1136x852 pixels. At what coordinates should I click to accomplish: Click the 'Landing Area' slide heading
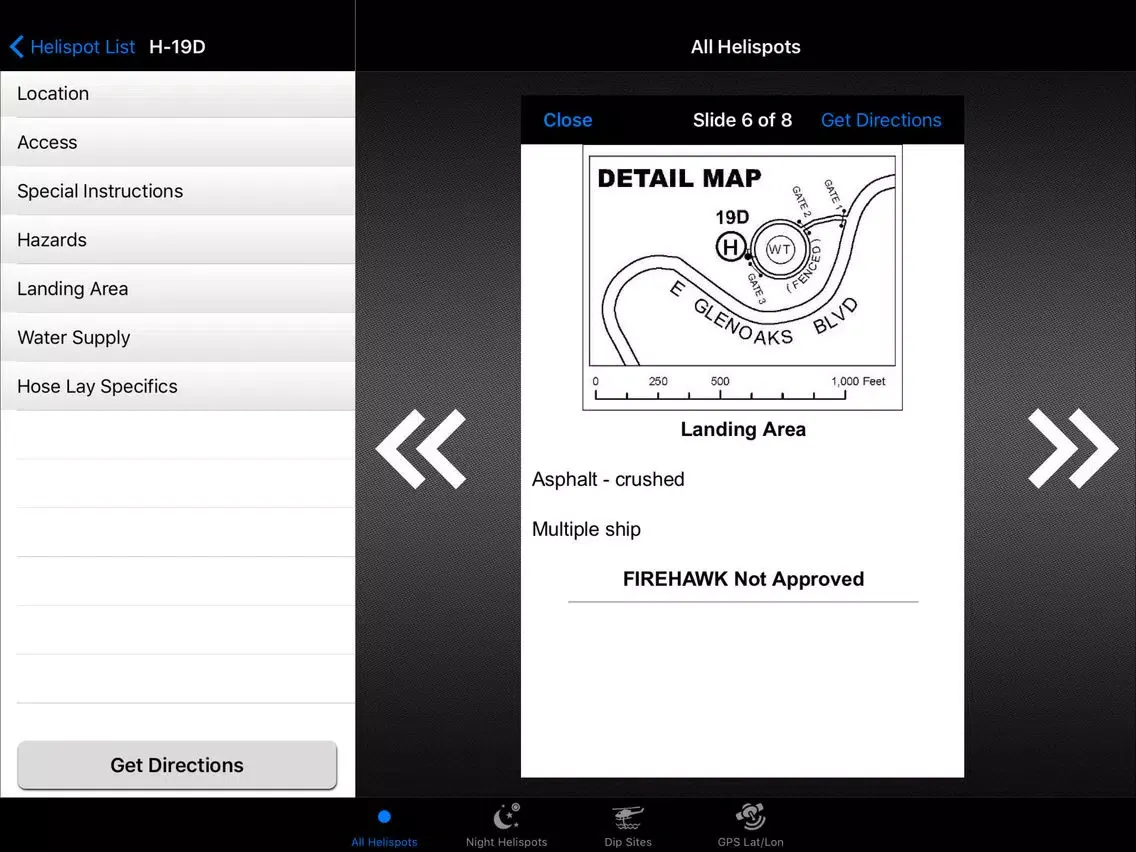click(743, 430)
